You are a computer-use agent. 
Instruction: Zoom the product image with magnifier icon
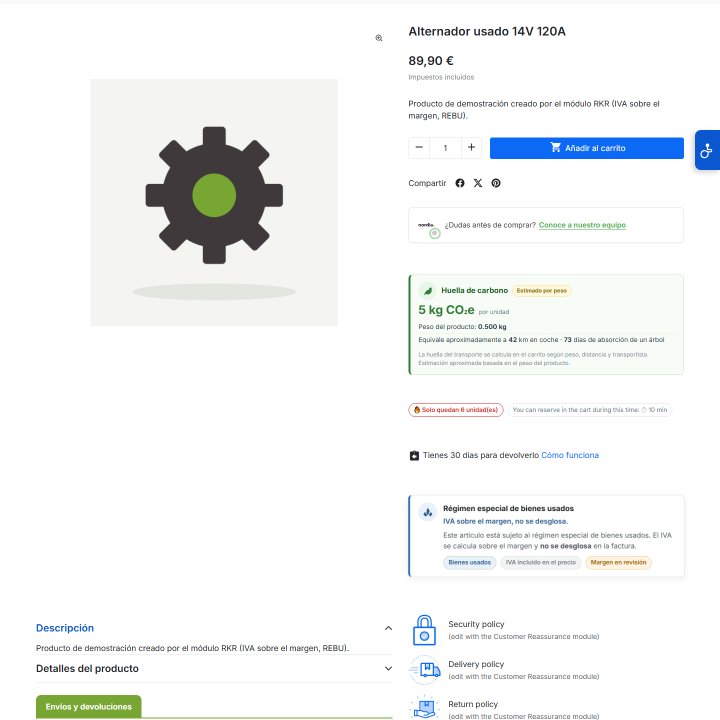[379, 38]
